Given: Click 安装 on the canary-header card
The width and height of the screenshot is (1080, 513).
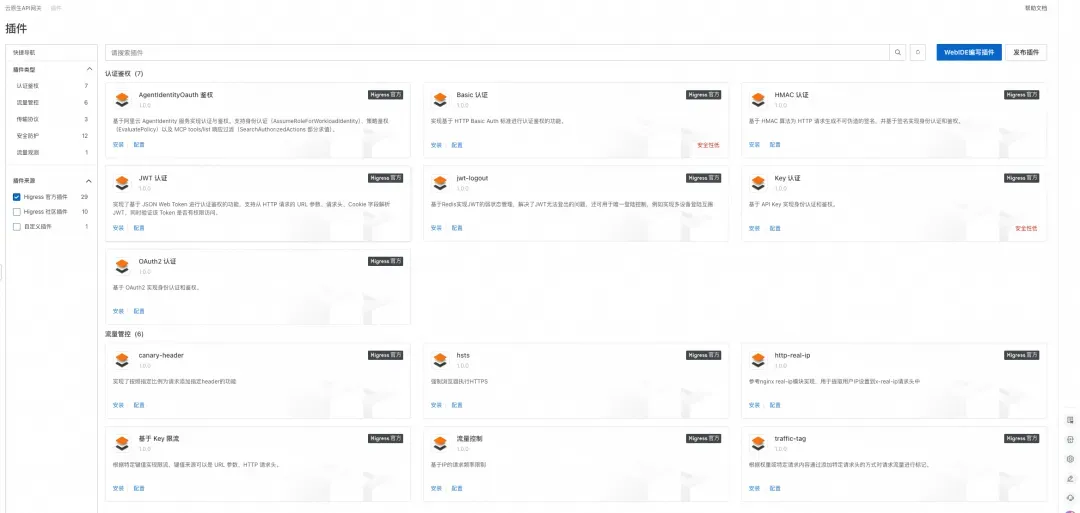Looking at the screenshot, I should click(x=118, y=405).
